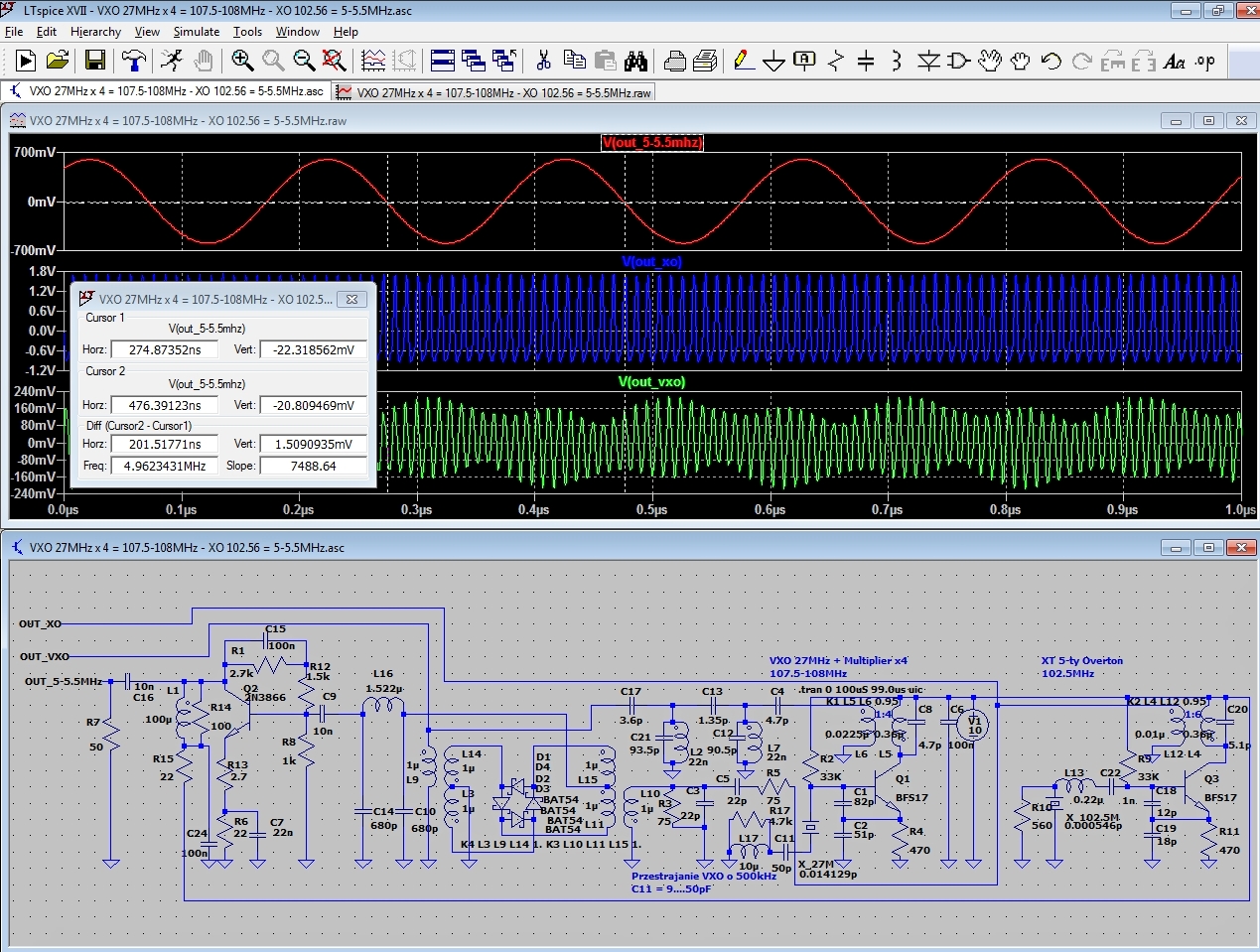Click the Zoom In magnifier icon

pos(241,61)
